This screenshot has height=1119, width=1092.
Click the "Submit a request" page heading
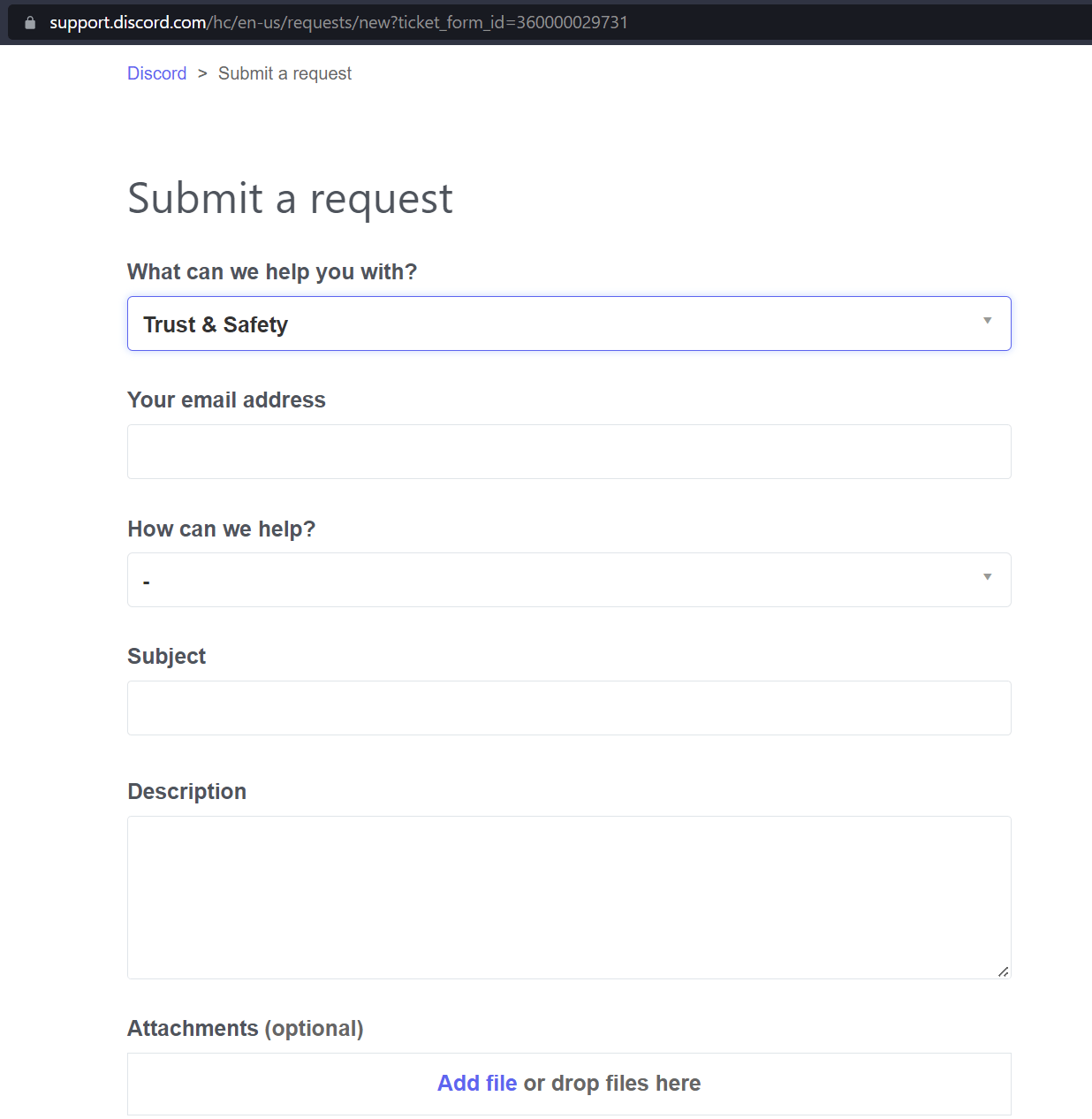tap(290, 199)
